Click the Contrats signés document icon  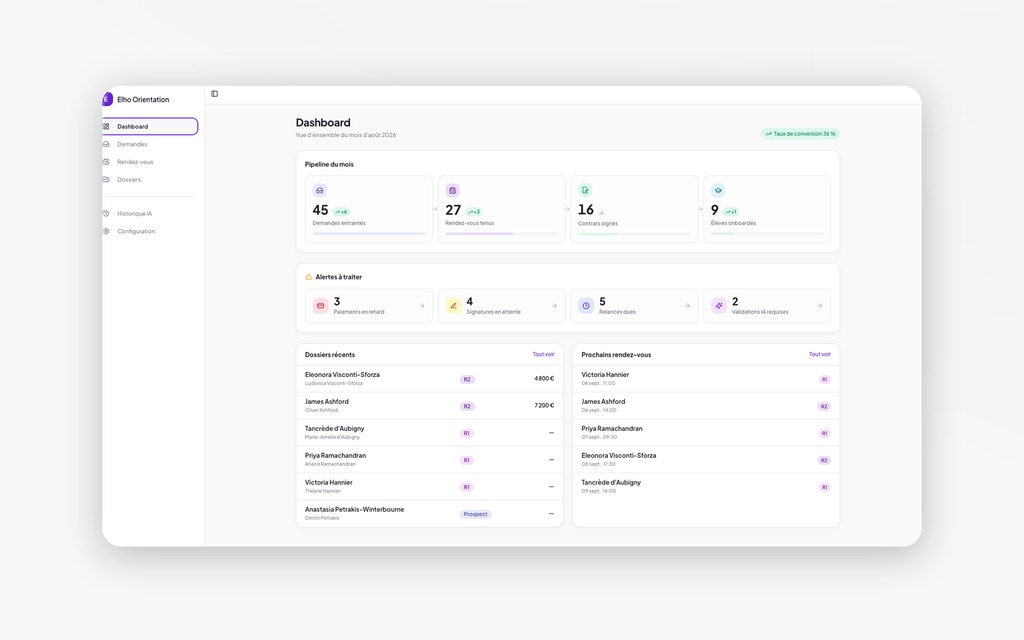(585, 191)
